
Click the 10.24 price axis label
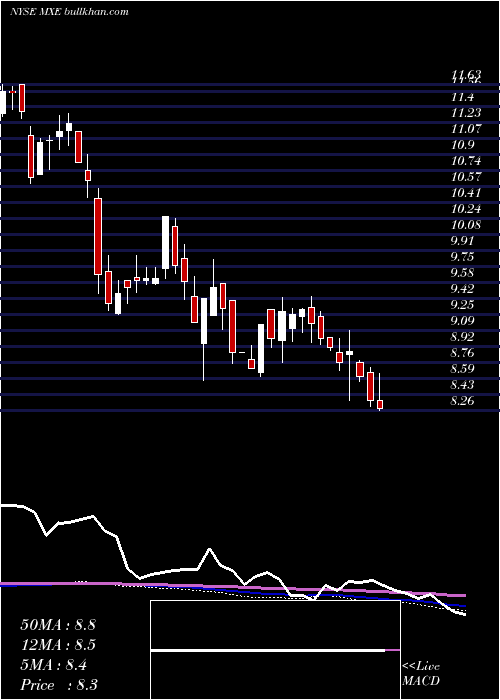[466, 209]
